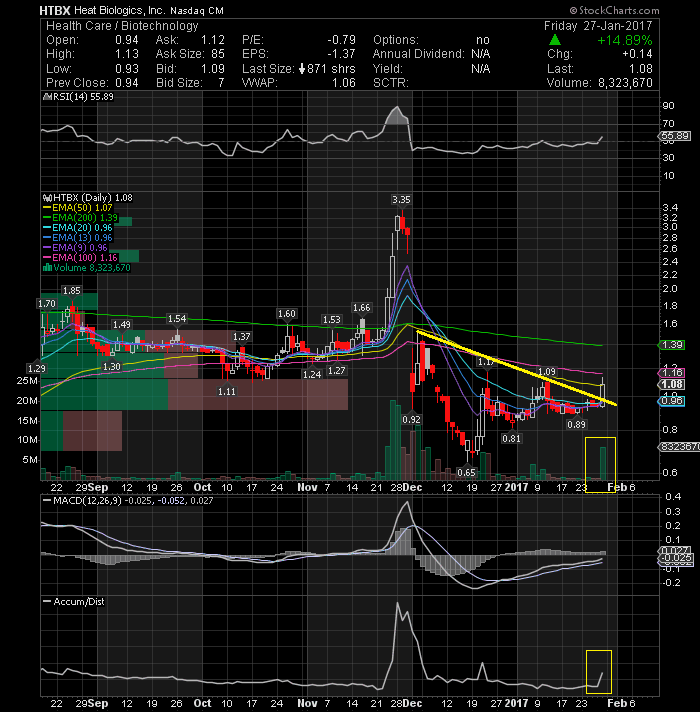Click the Low value 0.93
700x712 pixels.
tap(127, 69)
